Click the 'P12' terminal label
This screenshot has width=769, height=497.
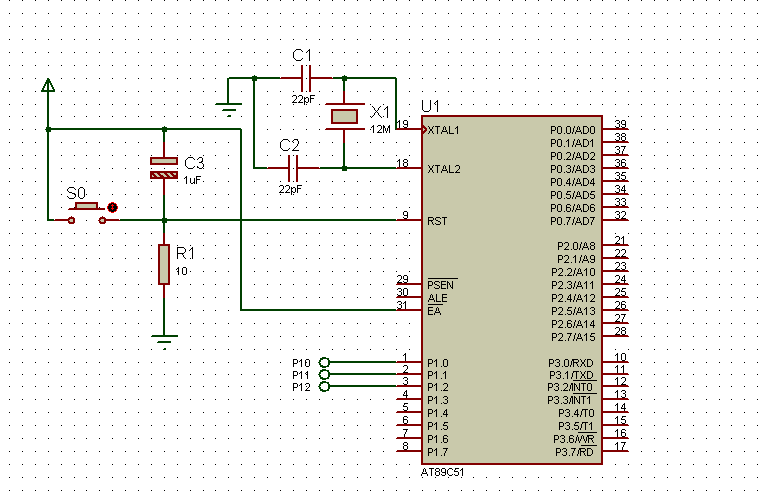pos(301,388)
